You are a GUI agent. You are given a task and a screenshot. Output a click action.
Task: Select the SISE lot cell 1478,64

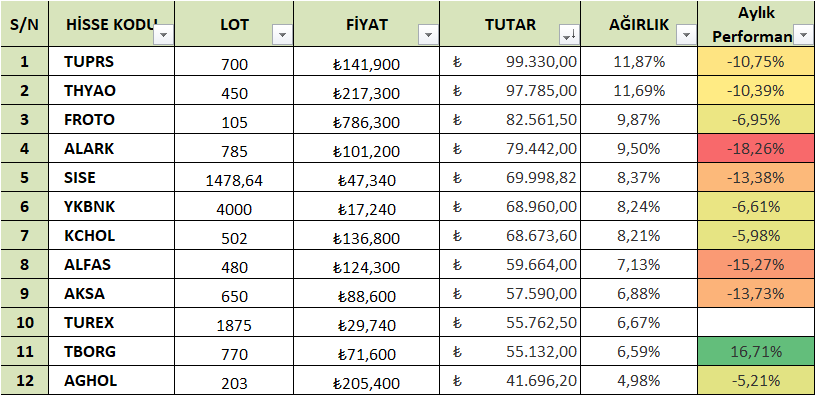pyautogui.click(x=234, y=178)
